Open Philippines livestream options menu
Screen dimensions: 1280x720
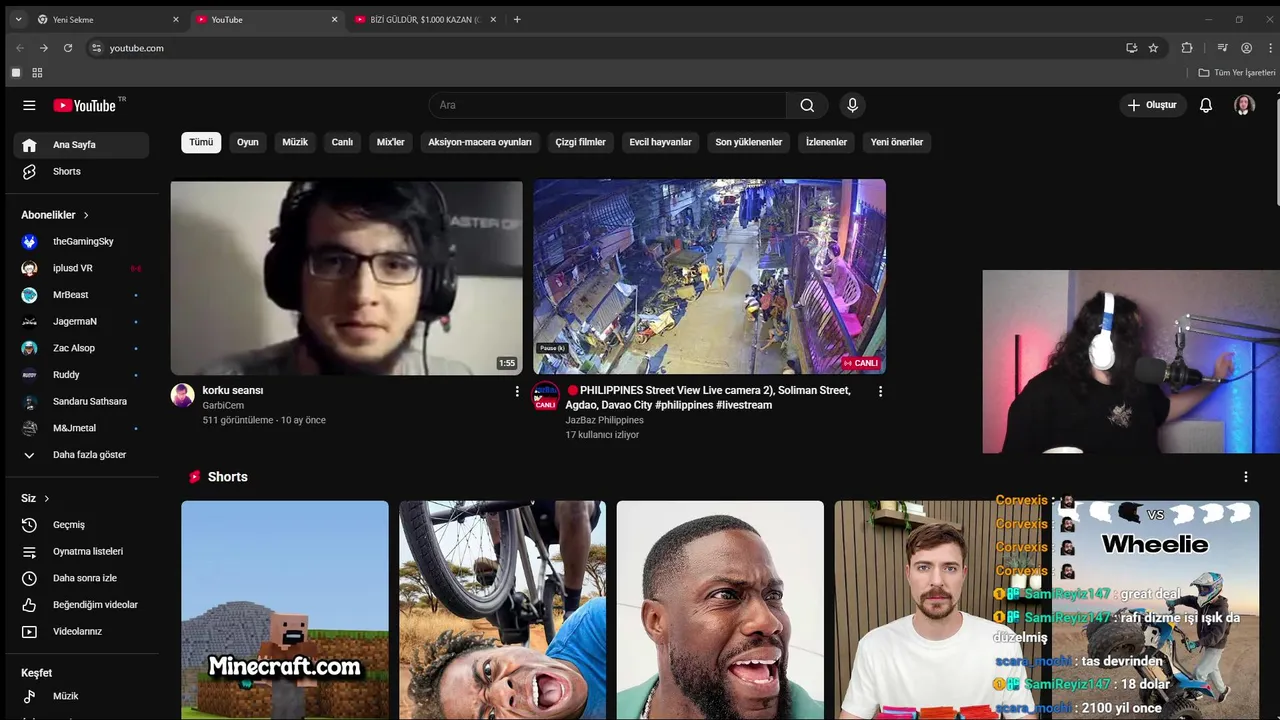pos(880,391)
